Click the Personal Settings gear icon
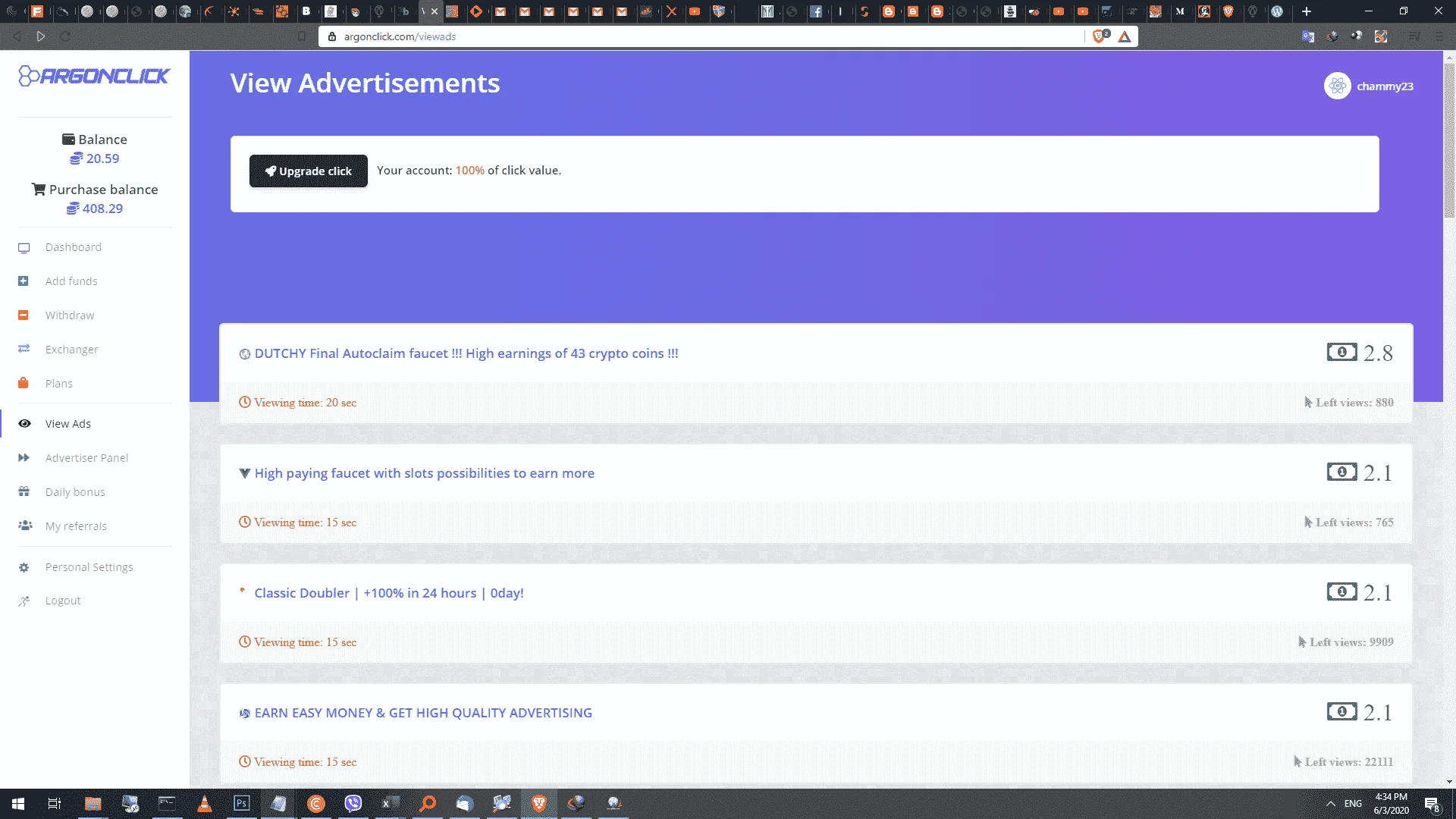The width and height of the screenshot is (1456, 819). 24,567
